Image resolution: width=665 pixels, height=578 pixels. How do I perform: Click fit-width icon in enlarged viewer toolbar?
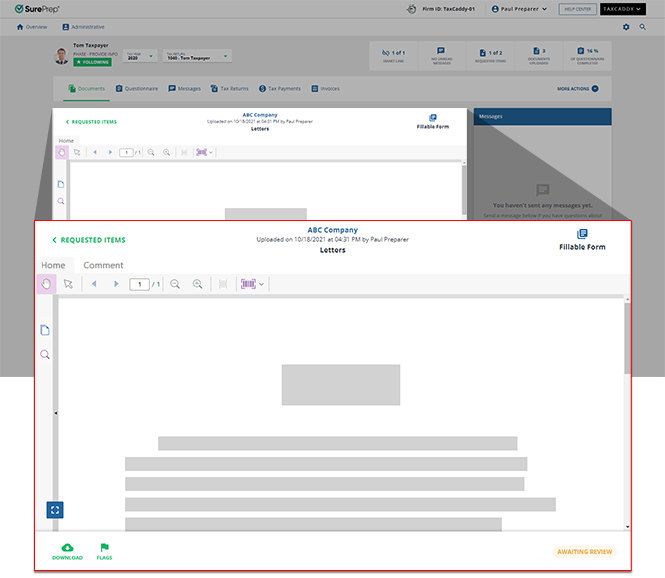(x=223, y=284)
